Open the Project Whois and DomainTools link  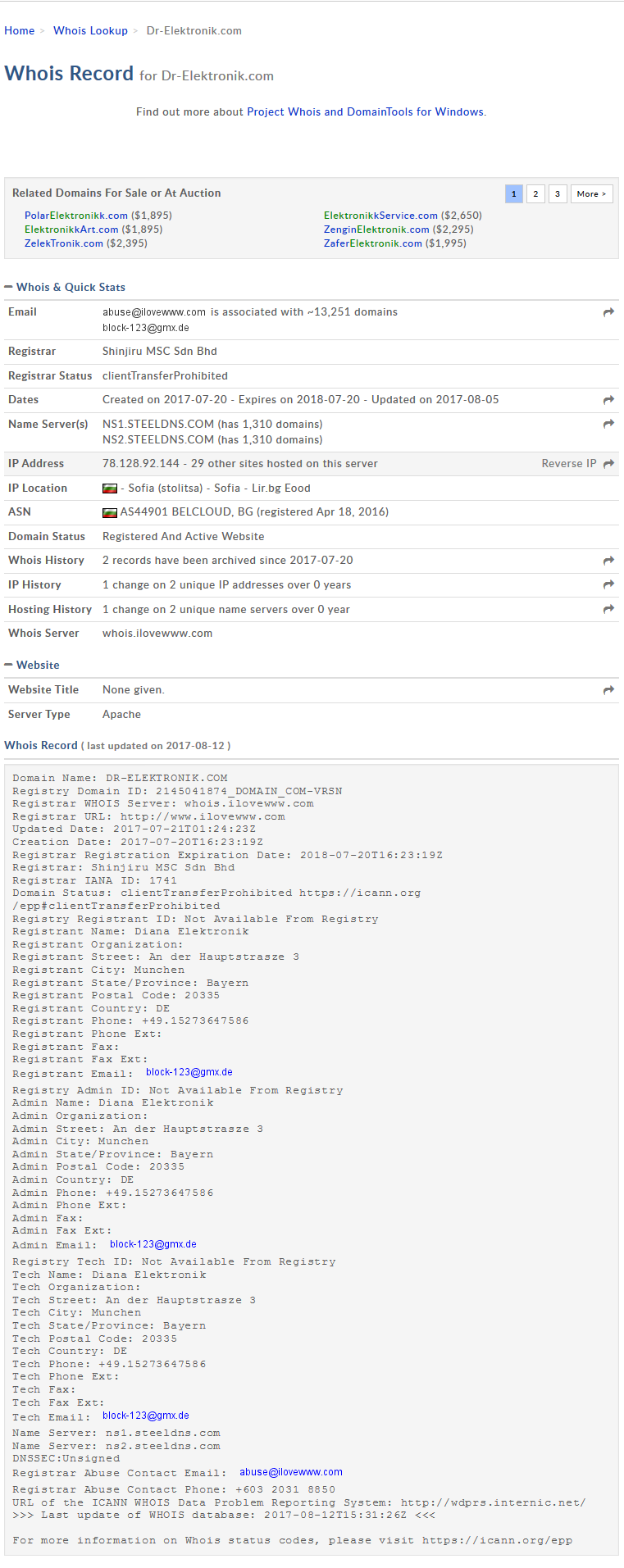coord(365,111)
